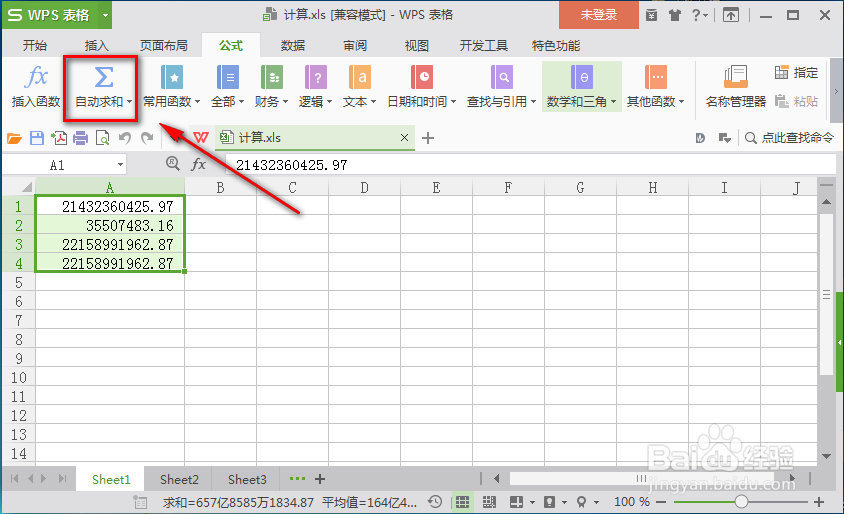Viewport: 844px width, 514px height.
Task: Switch to page break preview view
Action: pos(489,502)
